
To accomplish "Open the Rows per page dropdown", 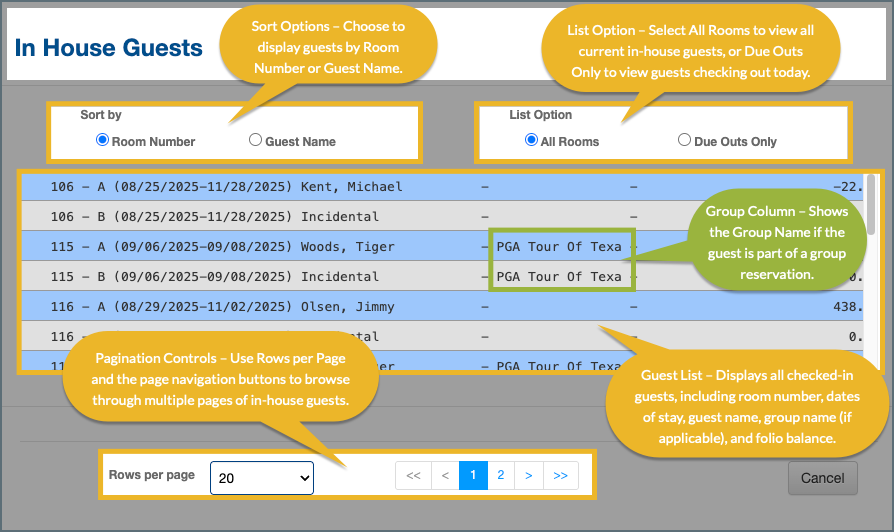I will 262,478.
